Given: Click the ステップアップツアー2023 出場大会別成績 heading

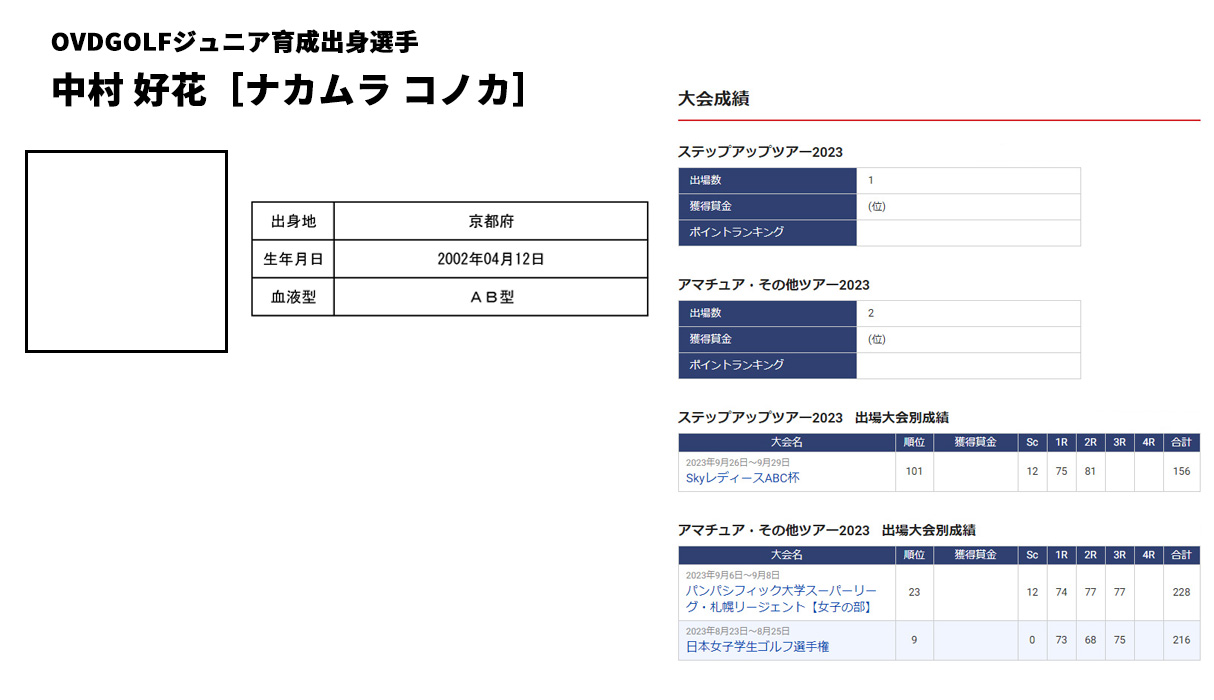Looking at the screenshot, I should (x=813, y=417).
